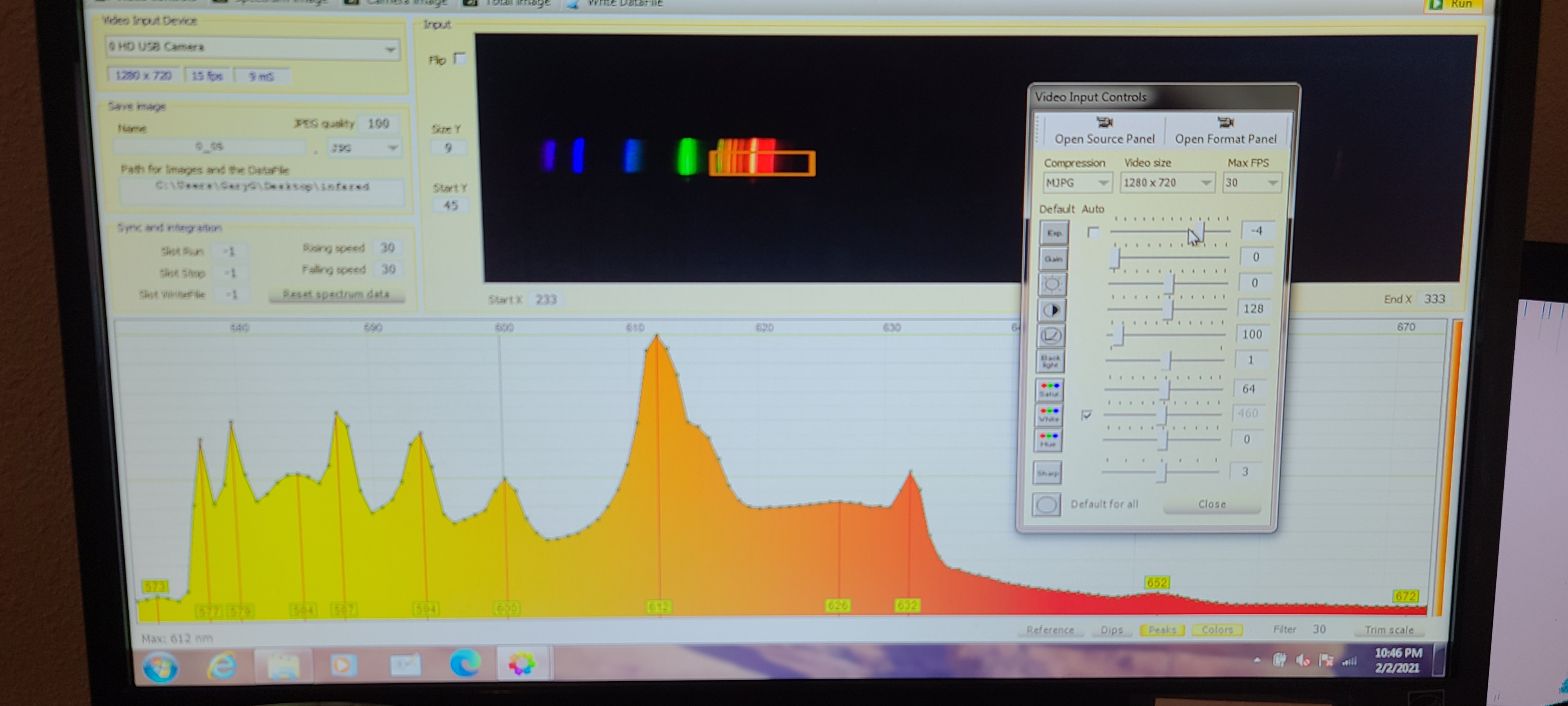
Task: Click the Hue RGB default button
Action: coord(1047,439)
